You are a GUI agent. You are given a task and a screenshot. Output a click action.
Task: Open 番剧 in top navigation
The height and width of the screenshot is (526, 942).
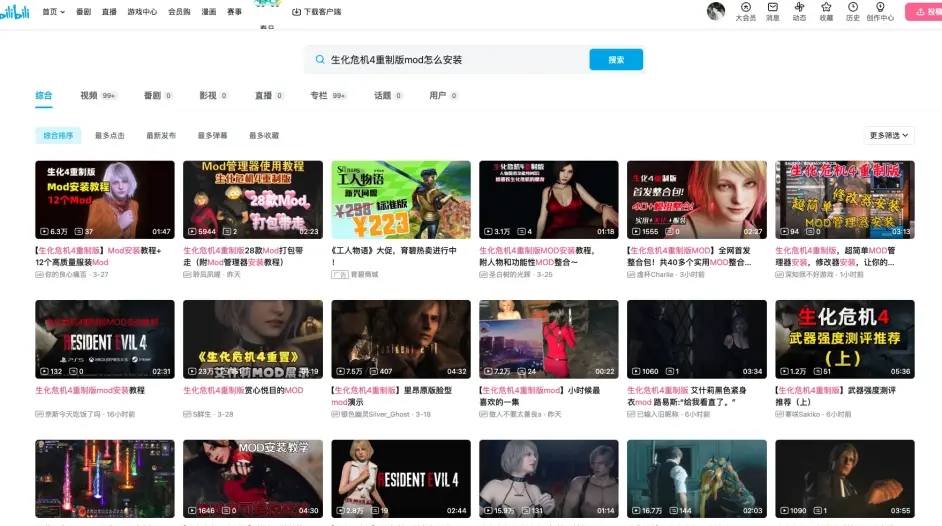coord(84,12)
